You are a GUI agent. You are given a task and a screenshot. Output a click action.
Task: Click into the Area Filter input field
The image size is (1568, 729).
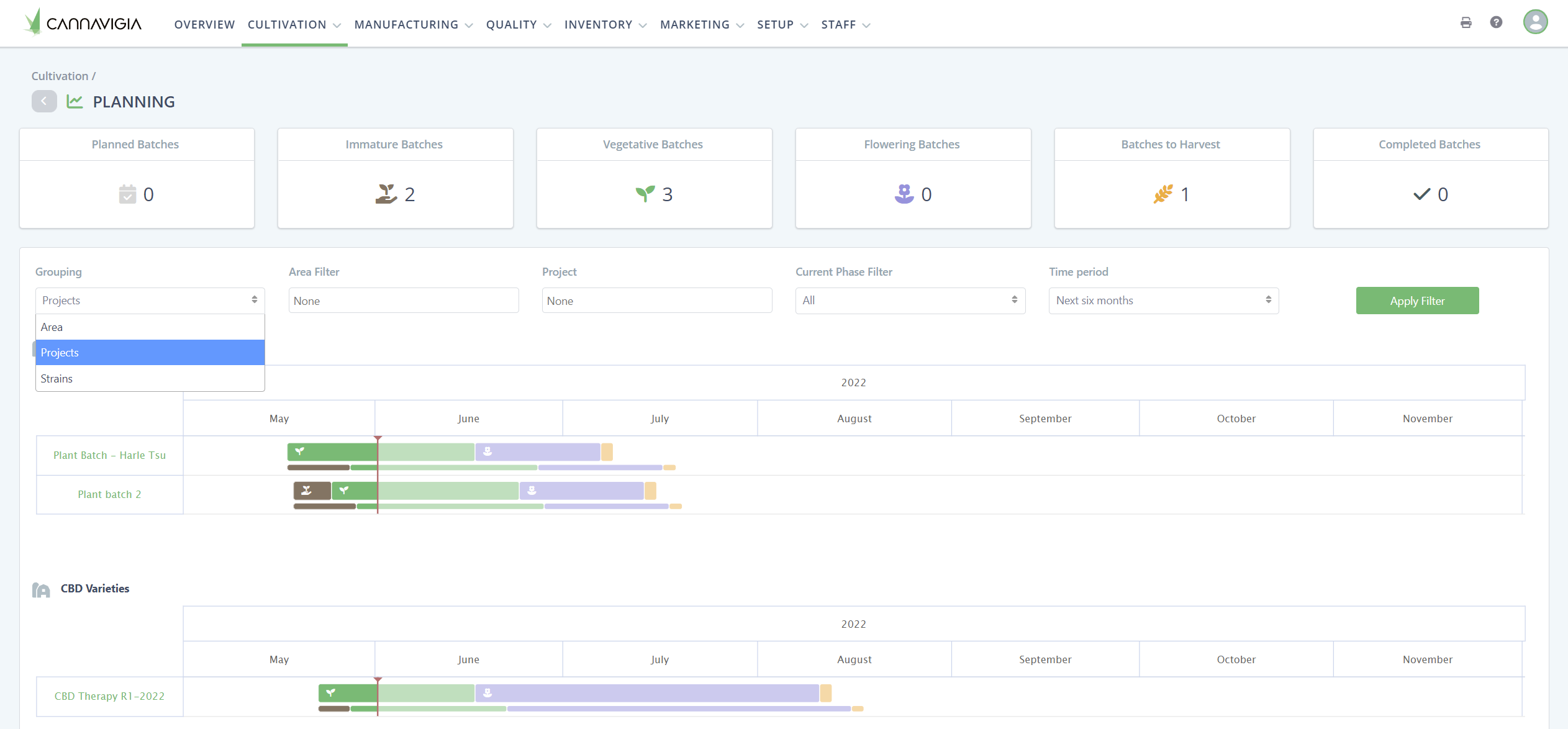coord(404,301)
